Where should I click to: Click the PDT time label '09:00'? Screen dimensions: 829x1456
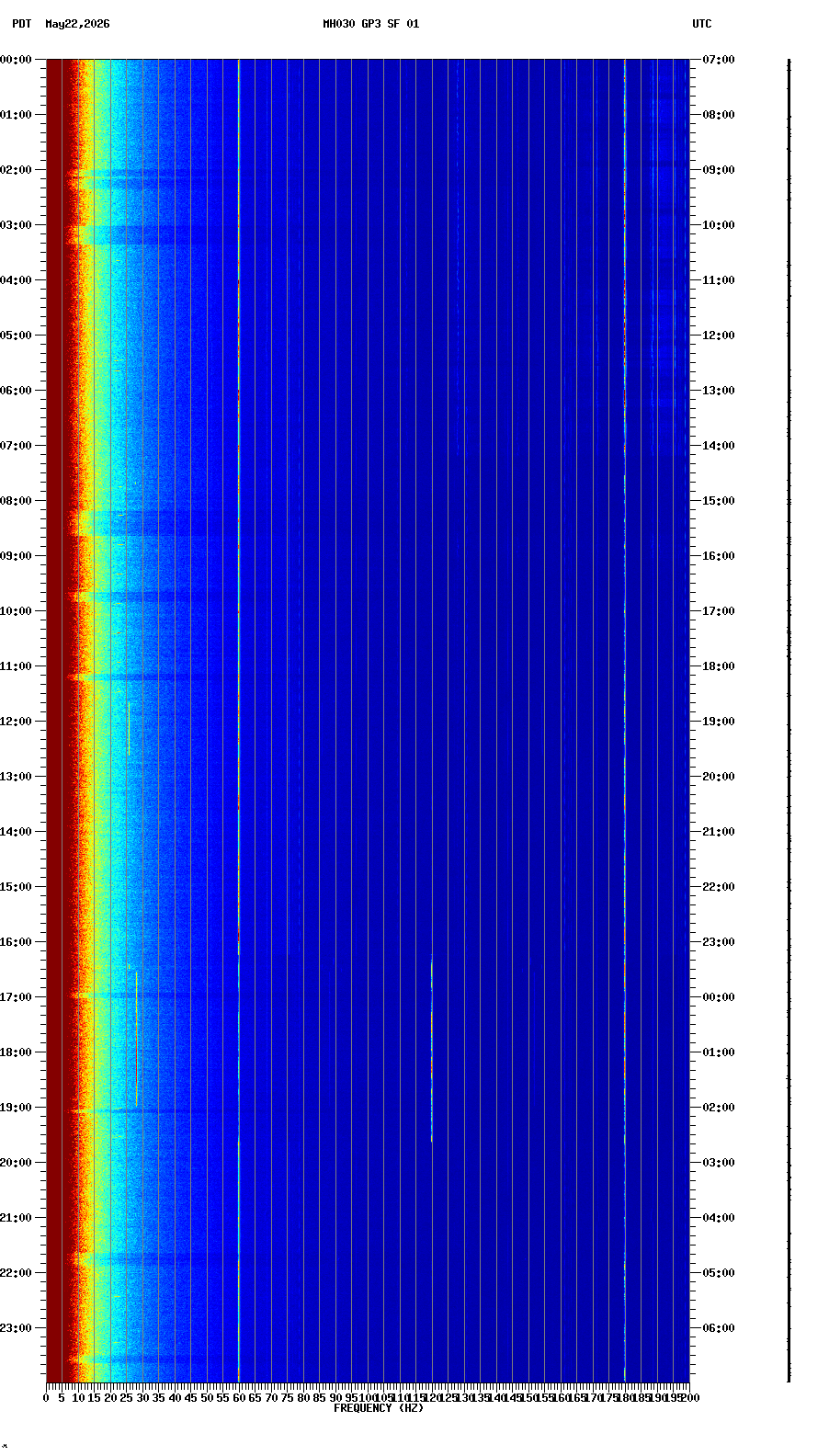click(x=16, y=556)
